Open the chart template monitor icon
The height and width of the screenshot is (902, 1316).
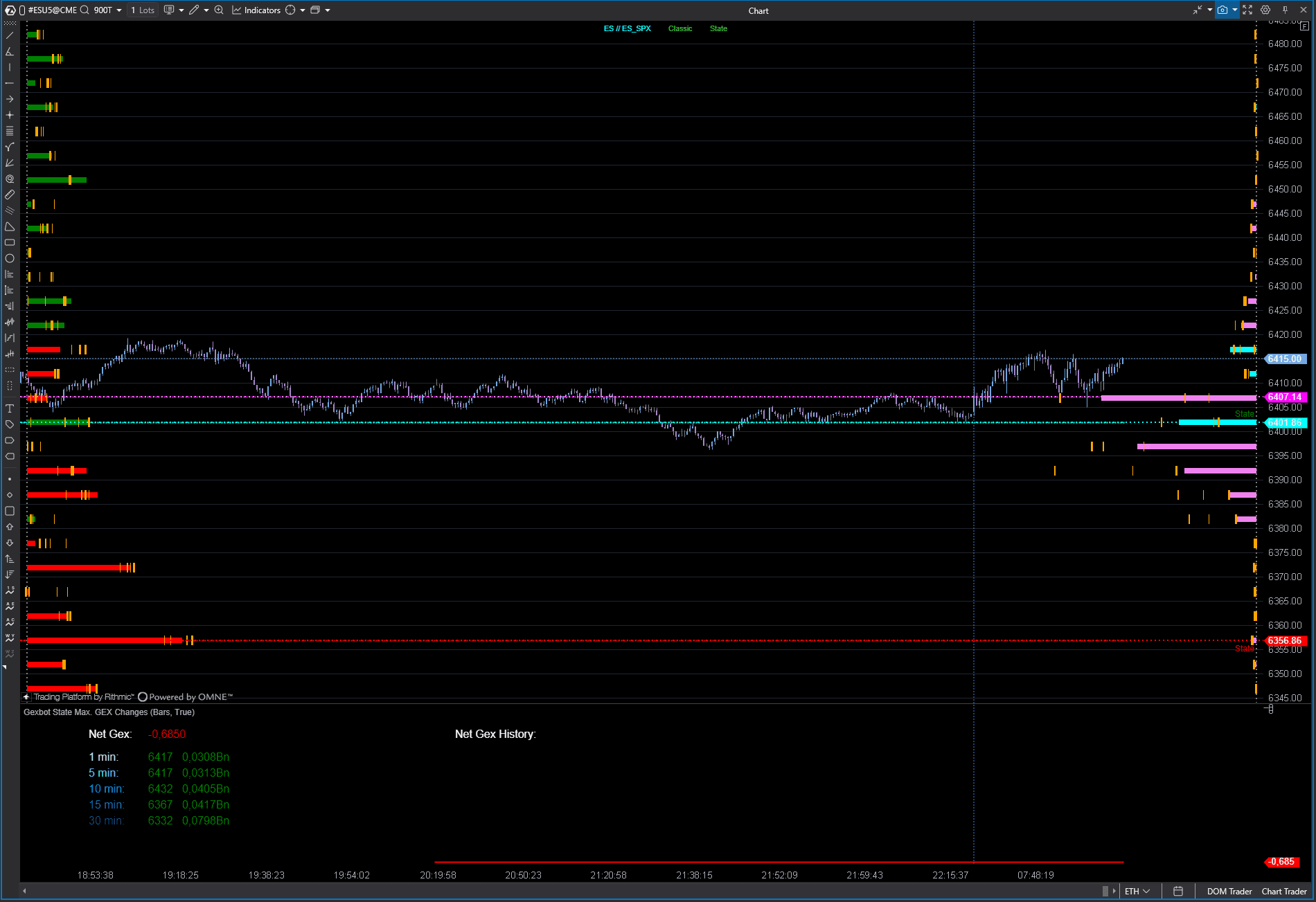(x=169, y=10)
